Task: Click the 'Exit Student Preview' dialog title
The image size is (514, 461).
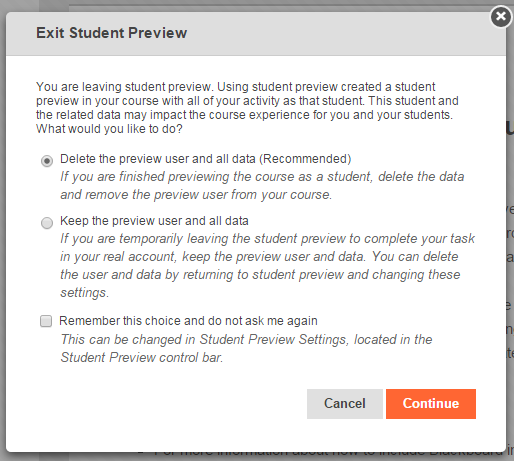Action: click(x=112, y=33)
